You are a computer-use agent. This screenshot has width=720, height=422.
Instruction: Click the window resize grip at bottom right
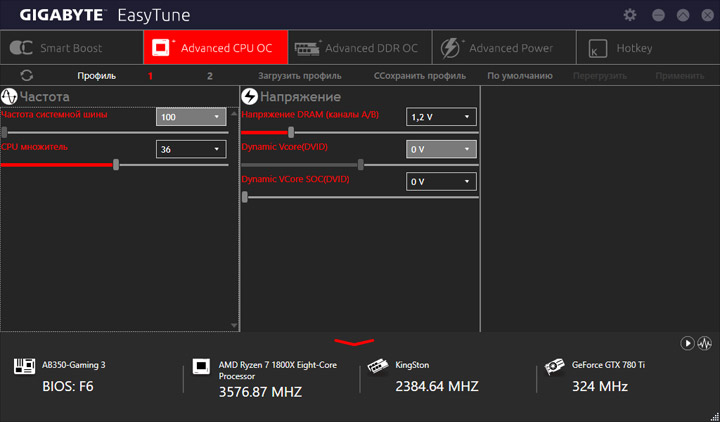point(713,416)
